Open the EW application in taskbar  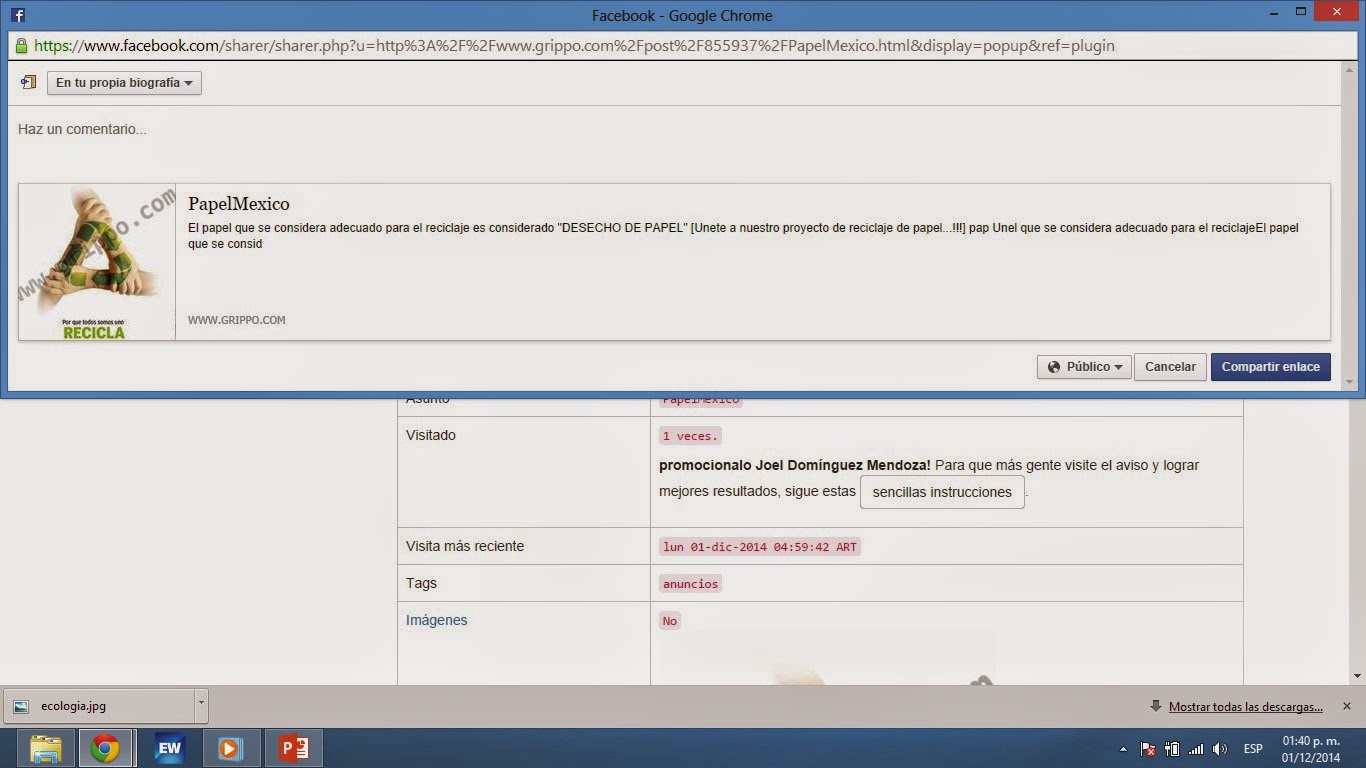tap(170, 748)
